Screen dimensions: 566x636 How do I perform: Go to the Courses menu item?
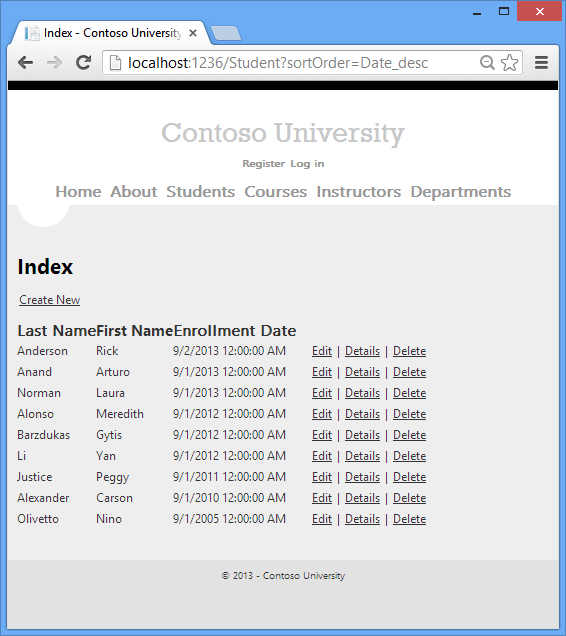click(x=275, y=191)
